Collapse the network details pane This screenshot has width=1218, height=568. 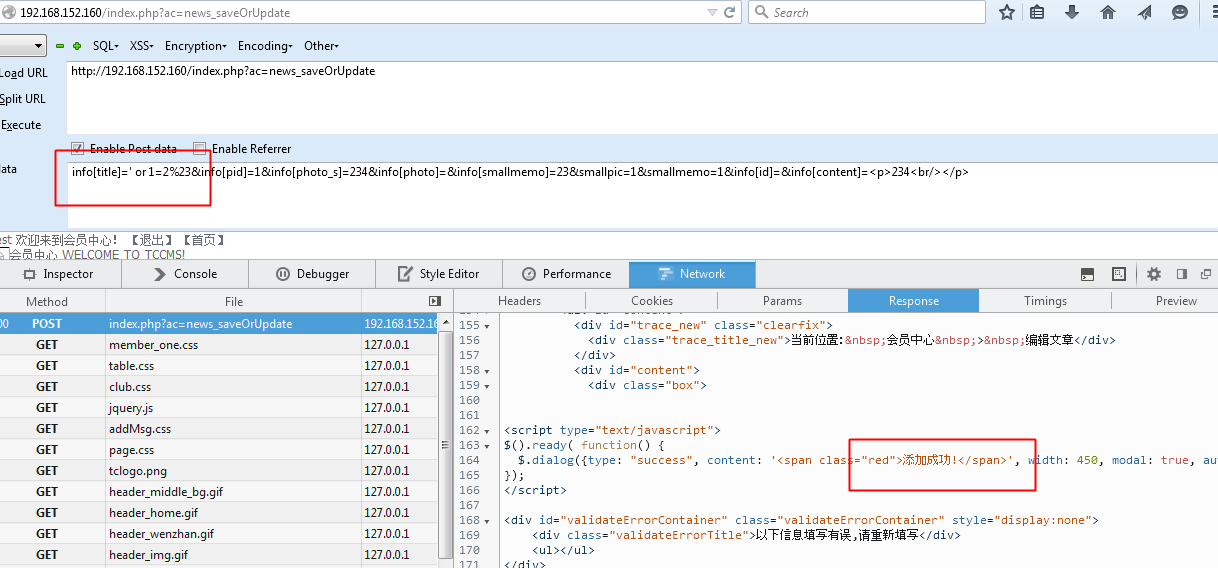[x=434, y=301]
